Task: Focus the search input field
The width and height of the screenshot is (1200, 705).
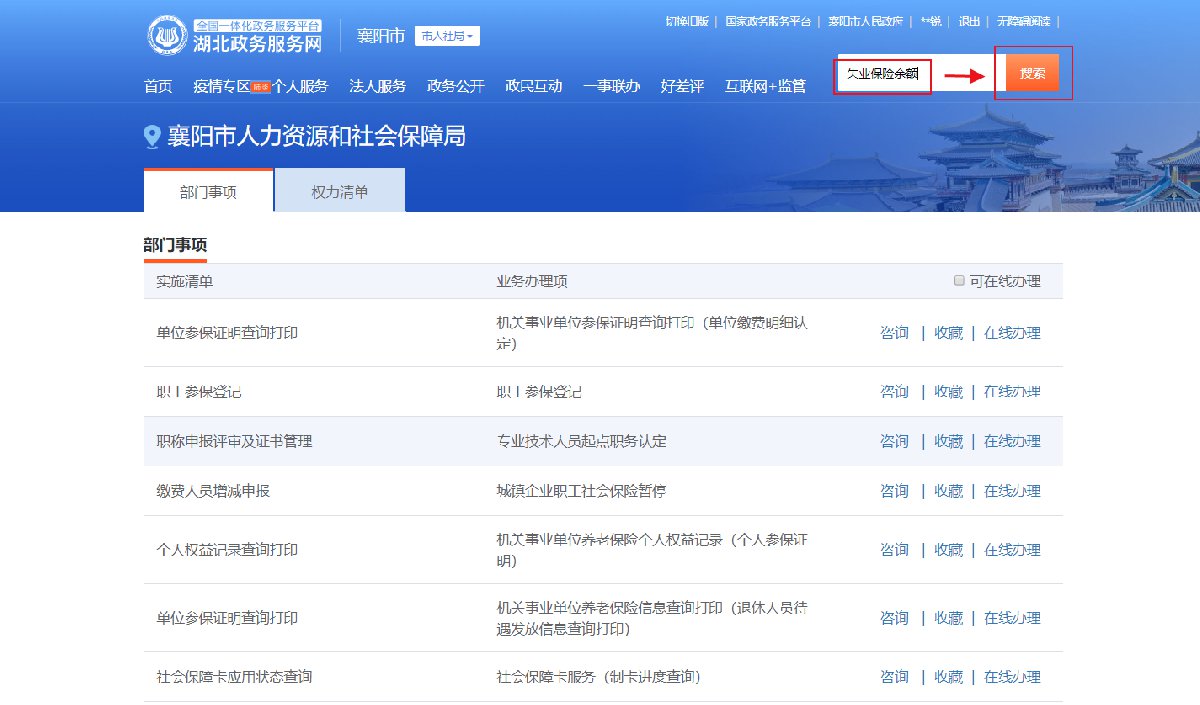Action: [x=884, y=74]
